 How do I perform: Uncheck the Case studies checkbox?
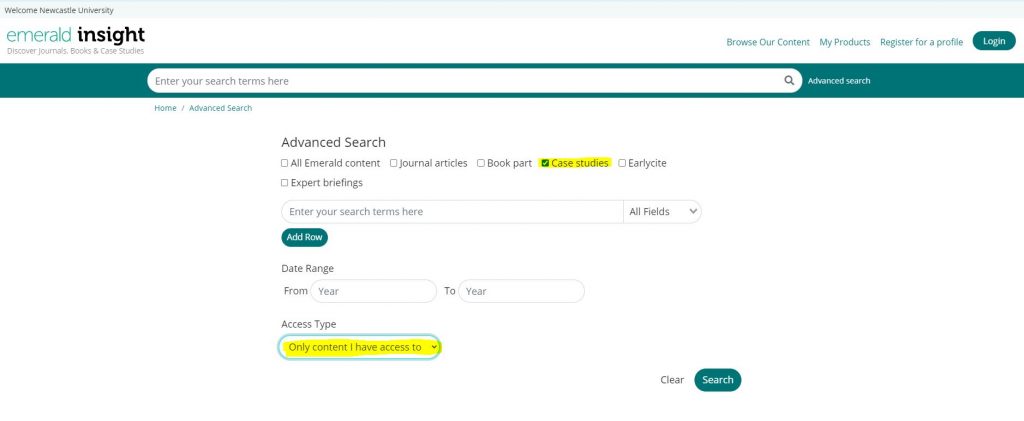[545, 163]
